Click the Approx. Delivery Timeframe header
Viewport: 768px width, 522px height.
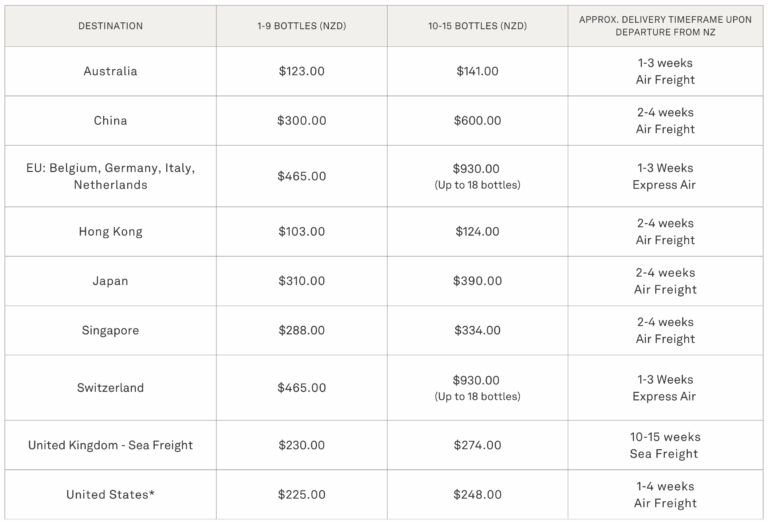(x=665, y=26)
